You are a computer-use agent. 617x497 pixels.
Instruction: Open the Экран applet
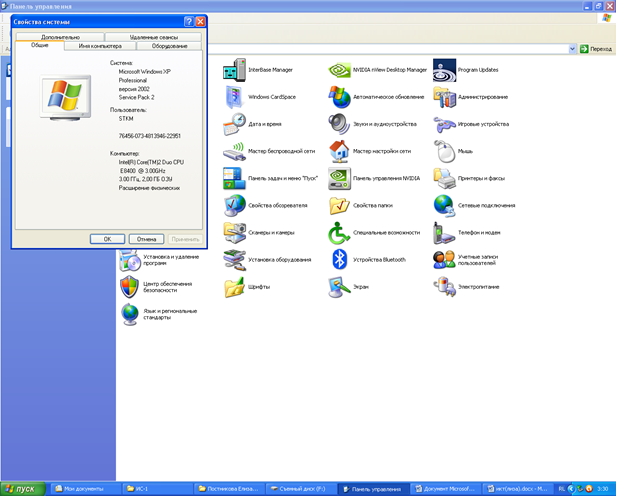coord(339,287)
